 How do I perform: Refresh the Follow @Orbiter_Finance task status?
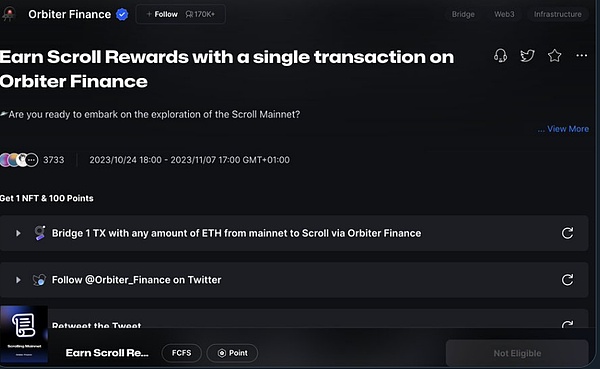tap(567, 280)
